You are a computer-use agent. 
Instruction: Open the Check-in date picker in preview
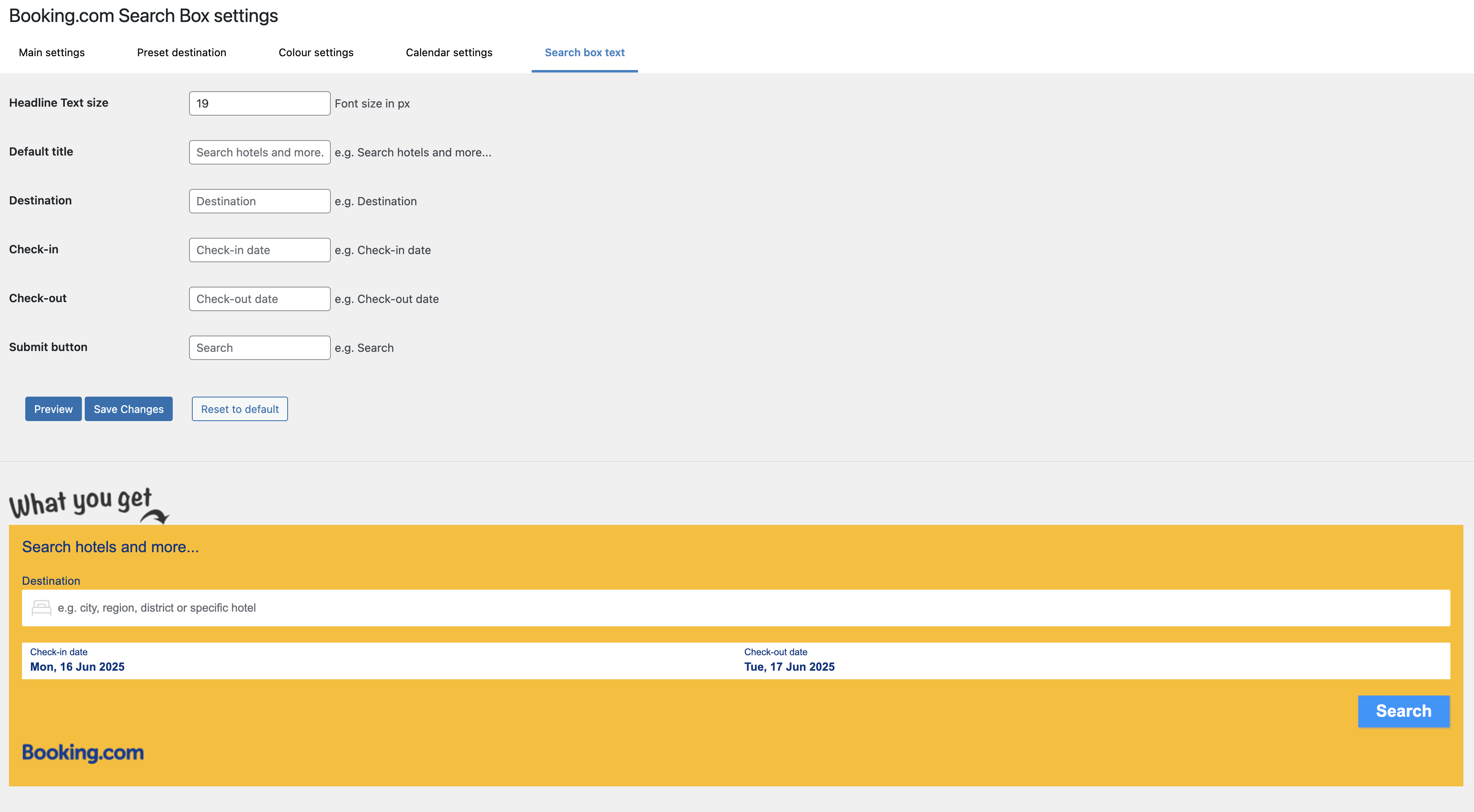379,661
